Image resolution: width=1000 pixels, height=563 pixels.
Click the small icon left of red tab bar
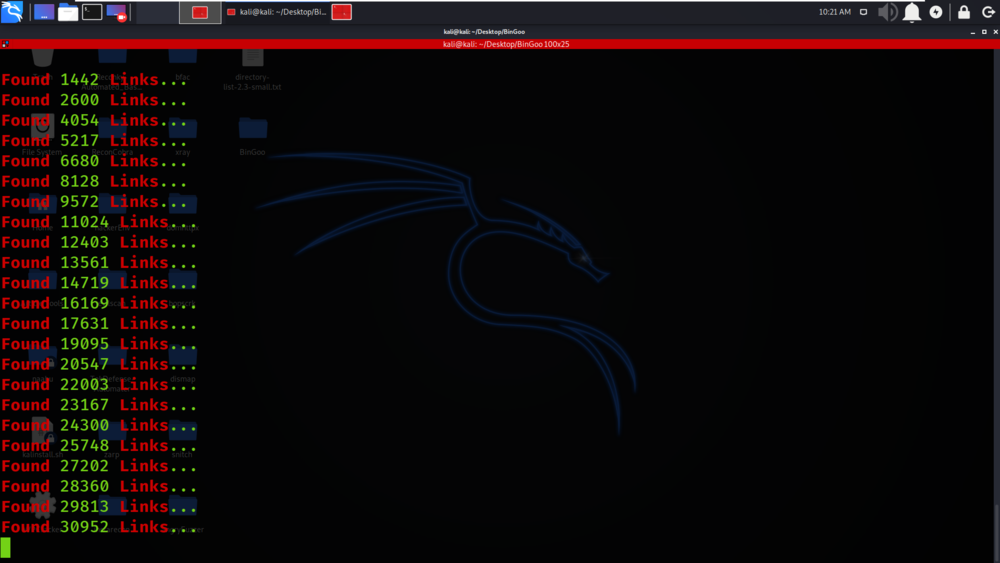(x=5, y=44)
